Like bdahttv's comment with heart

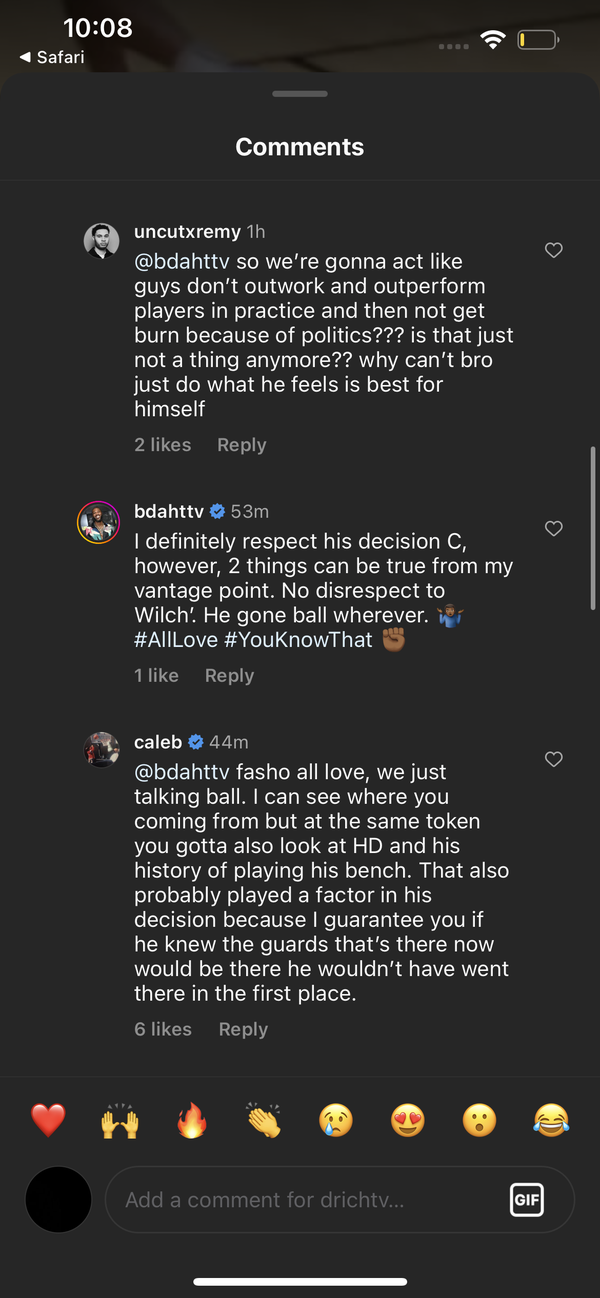(x=553, y=528)
